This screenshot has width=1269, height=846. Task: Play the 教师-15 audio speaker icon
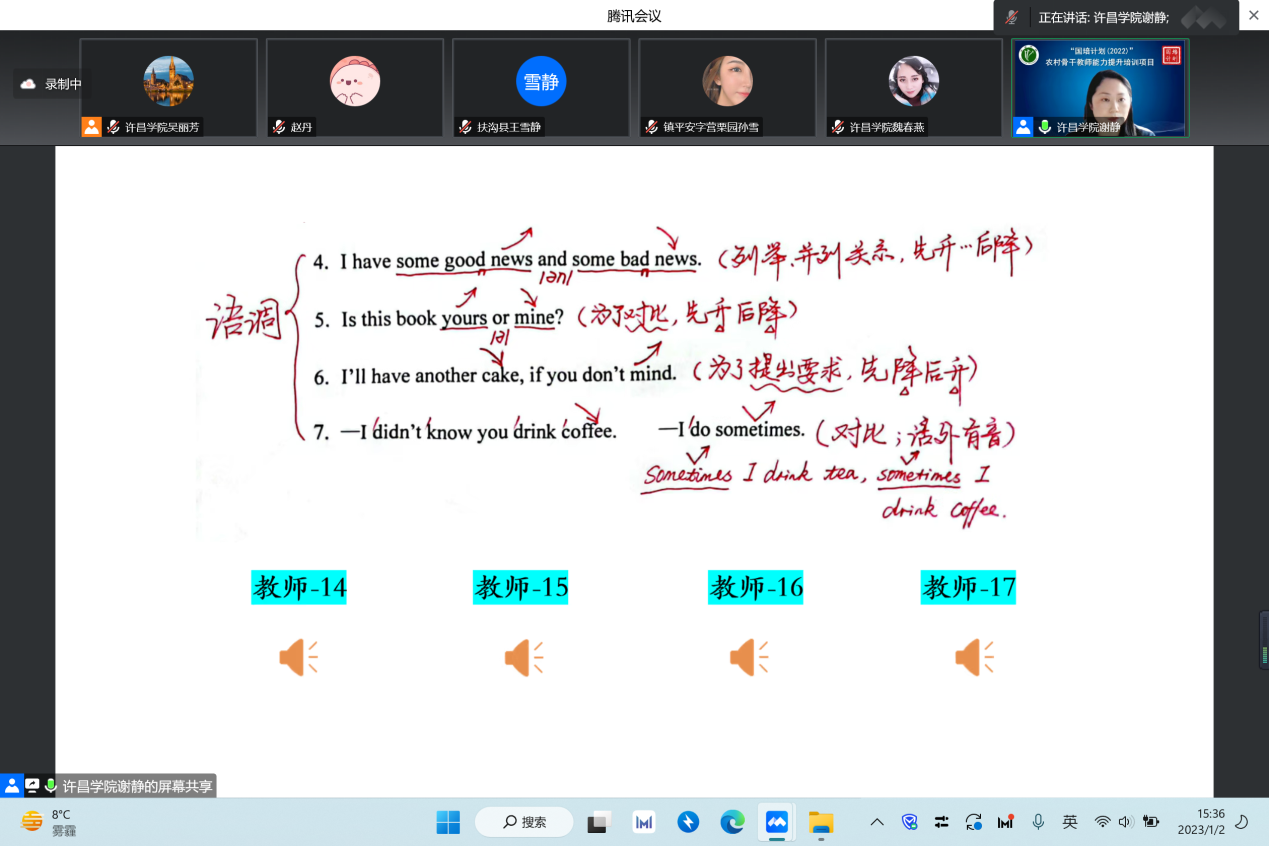pos(523,658)
